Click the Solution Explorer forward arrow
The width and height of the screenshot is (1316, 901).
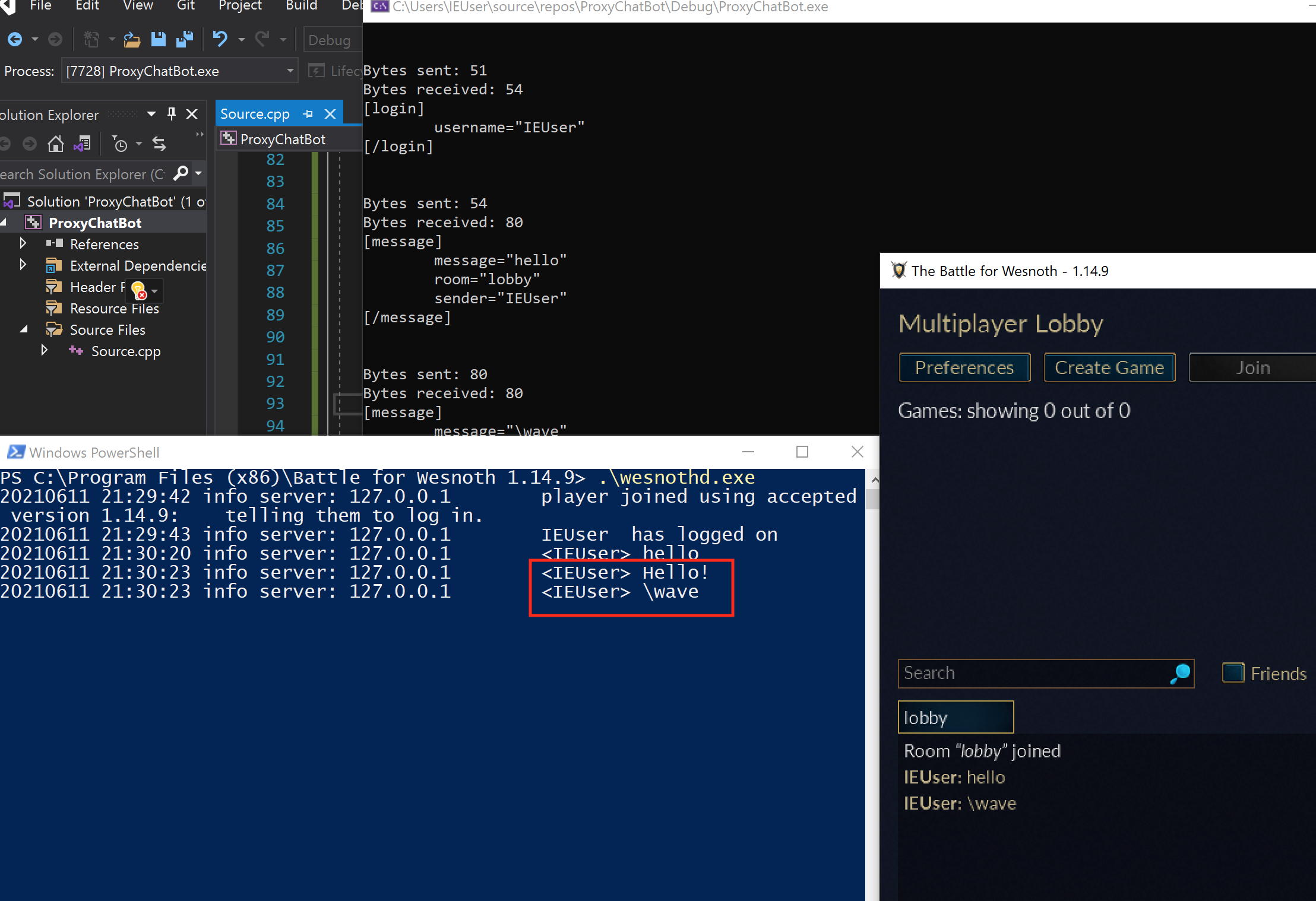click(30, 144)
